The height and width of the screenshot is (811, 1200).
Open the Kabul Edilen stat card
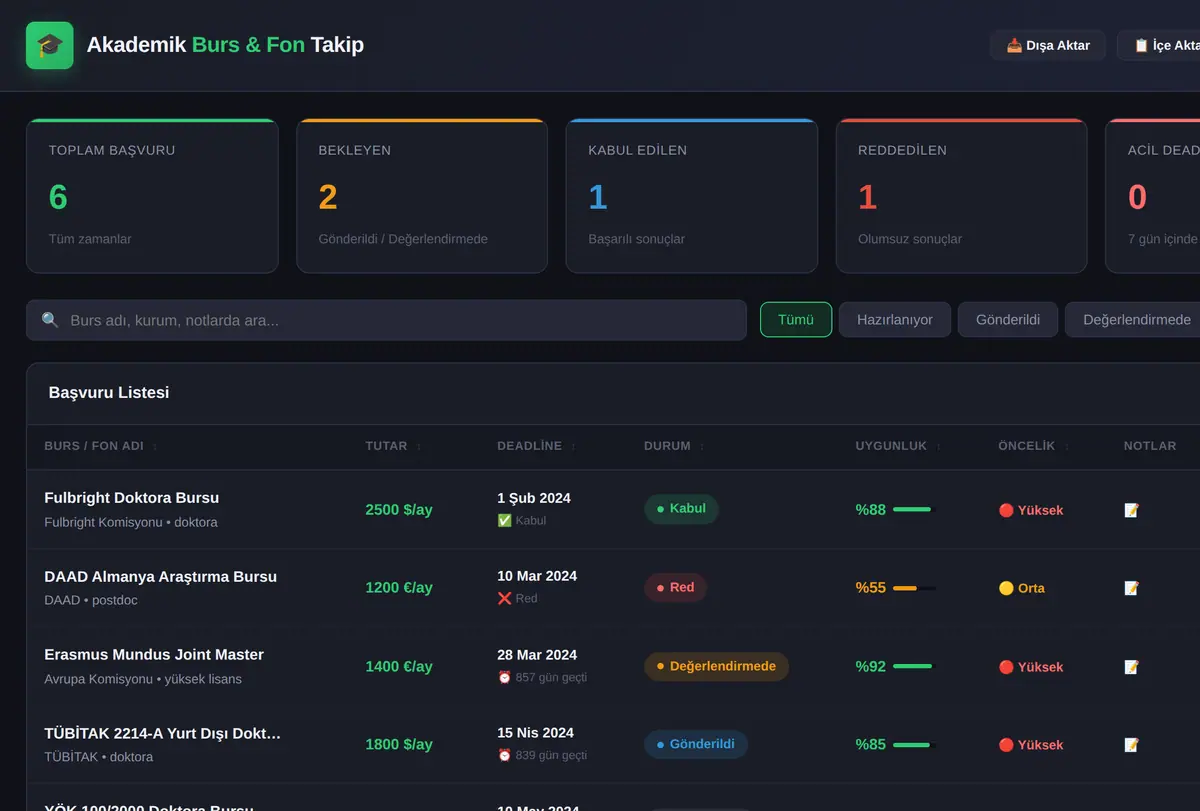click(692, 196)
